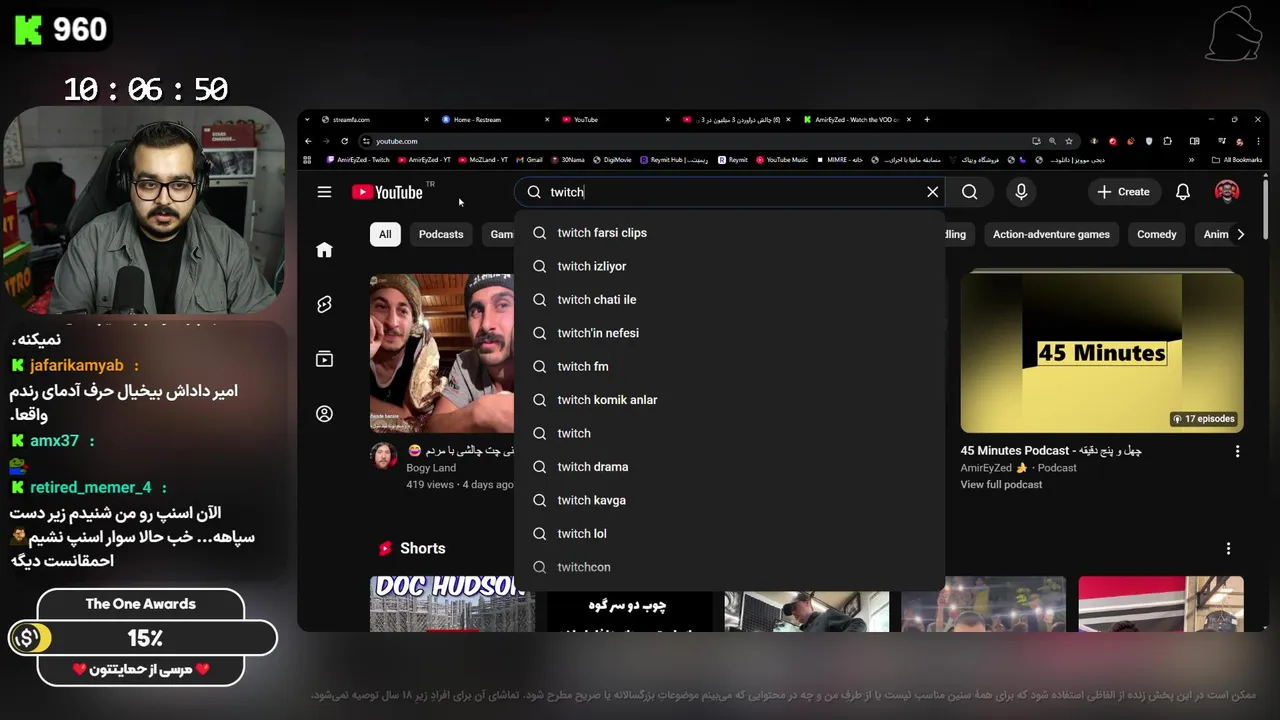Open the 'DigiMovie' bookmark

(611, 160)
